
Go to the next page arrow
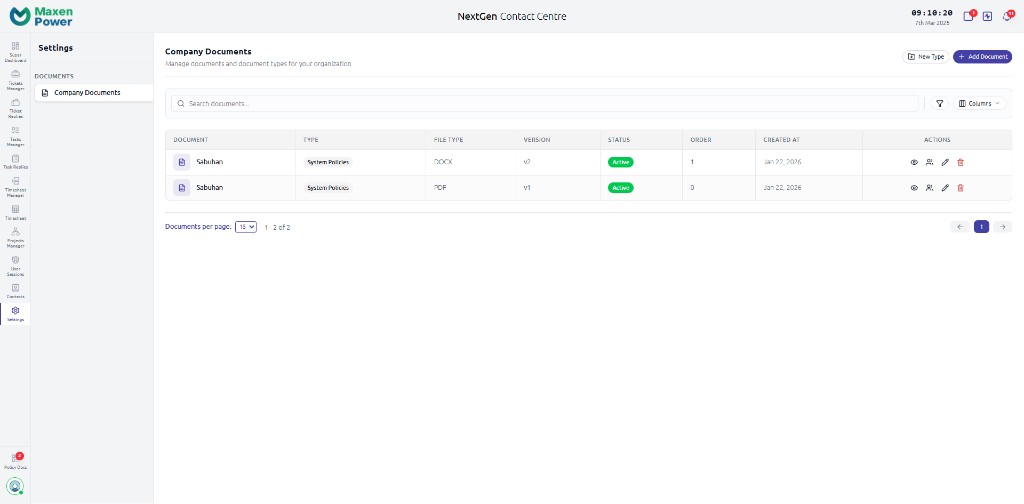(x=1002, y=227)
